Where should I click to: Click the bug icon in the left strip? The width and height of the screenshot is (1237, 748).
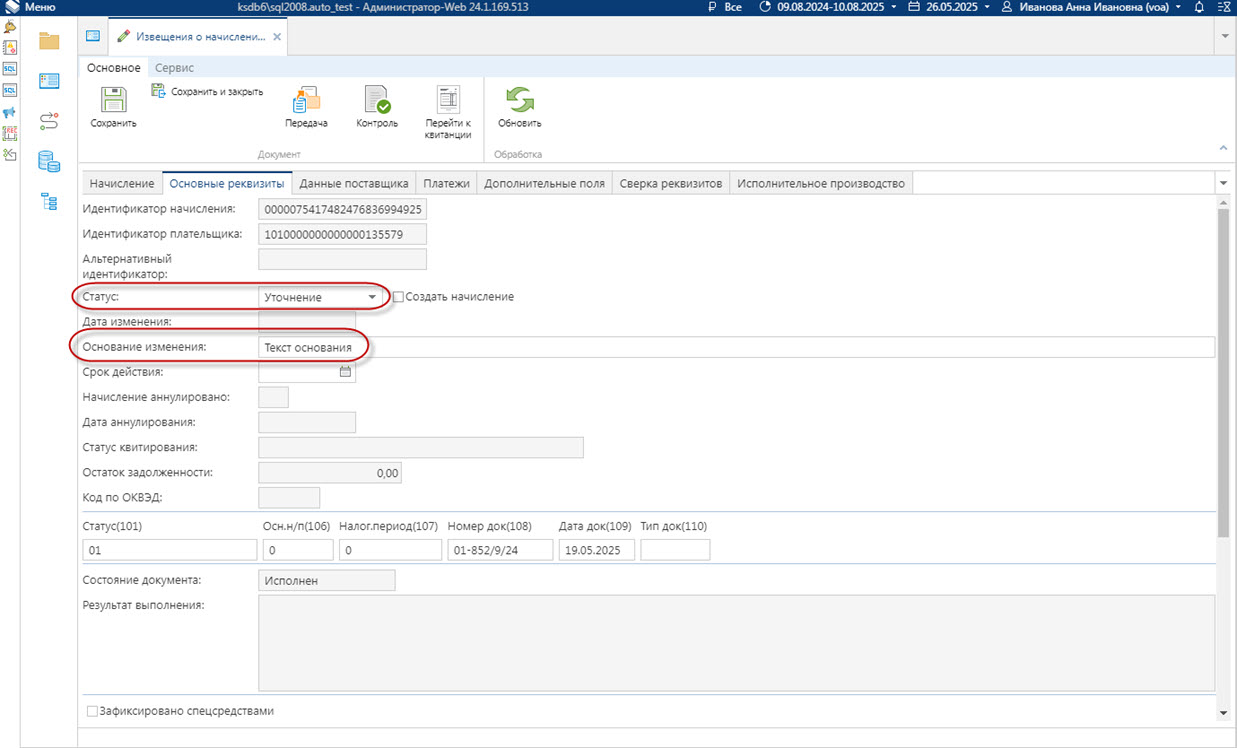point(9,27)
